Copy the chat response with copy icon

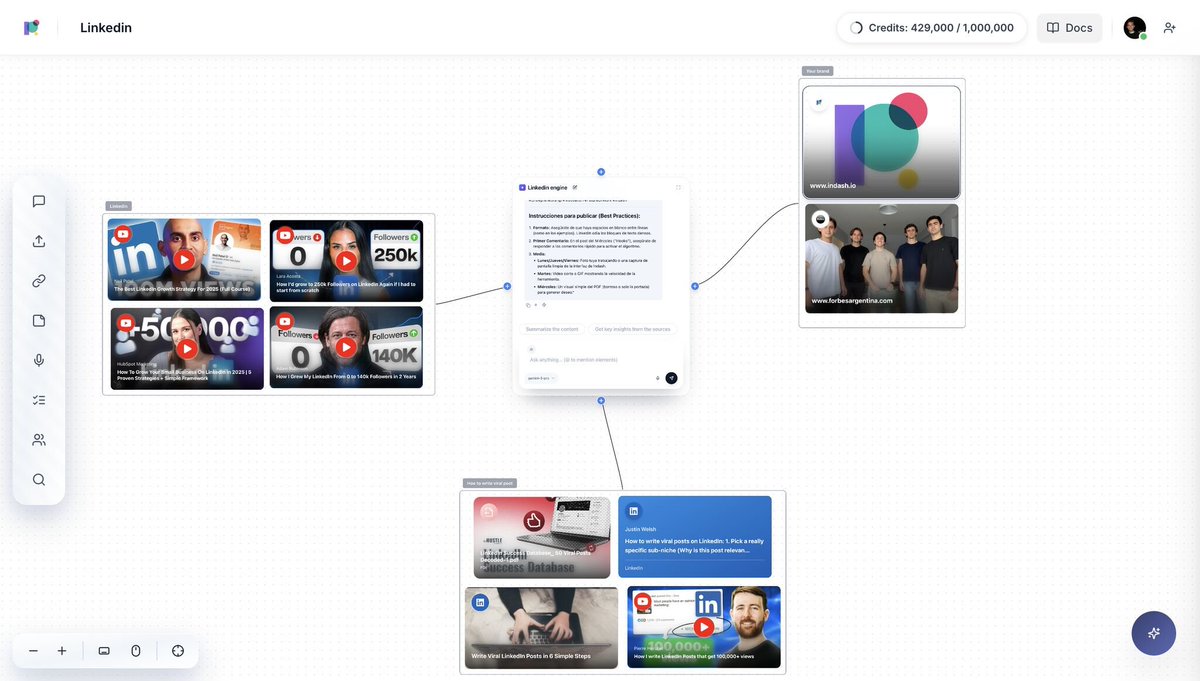(x=528, y=305)
